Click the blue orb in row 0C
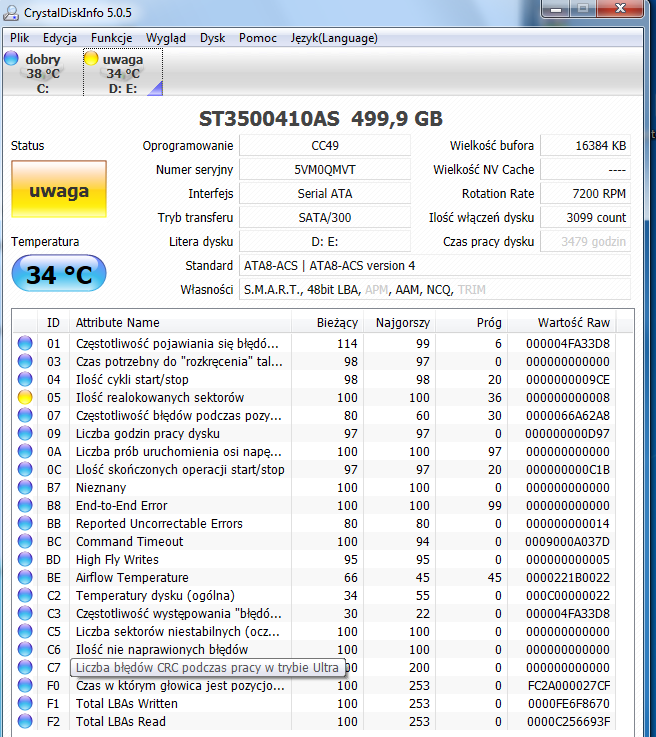656x737 pixels. click(x=25, y=469)
